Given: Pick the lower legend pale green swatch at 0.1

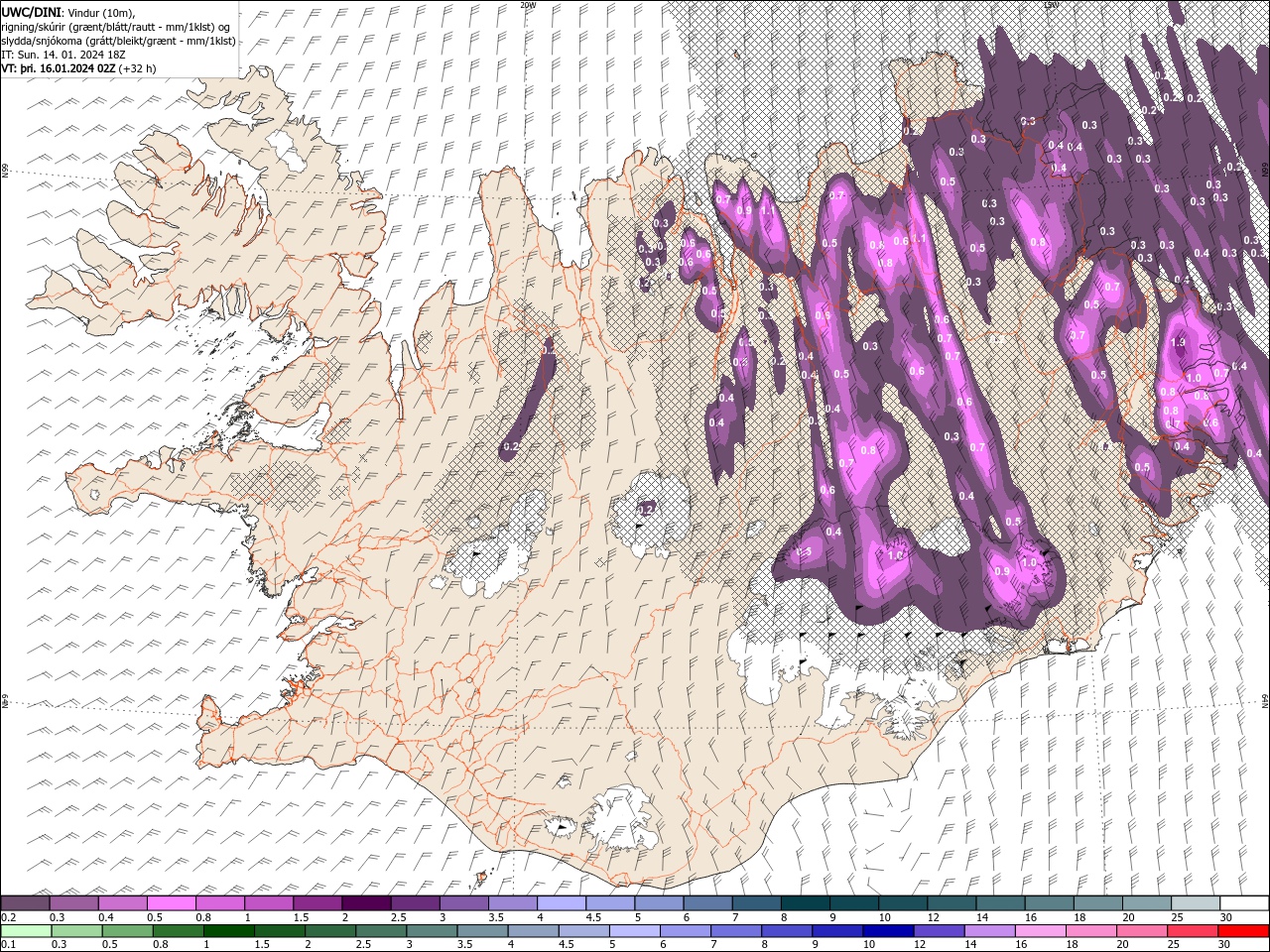Looking at the screenshot, I should click(26, 931).
